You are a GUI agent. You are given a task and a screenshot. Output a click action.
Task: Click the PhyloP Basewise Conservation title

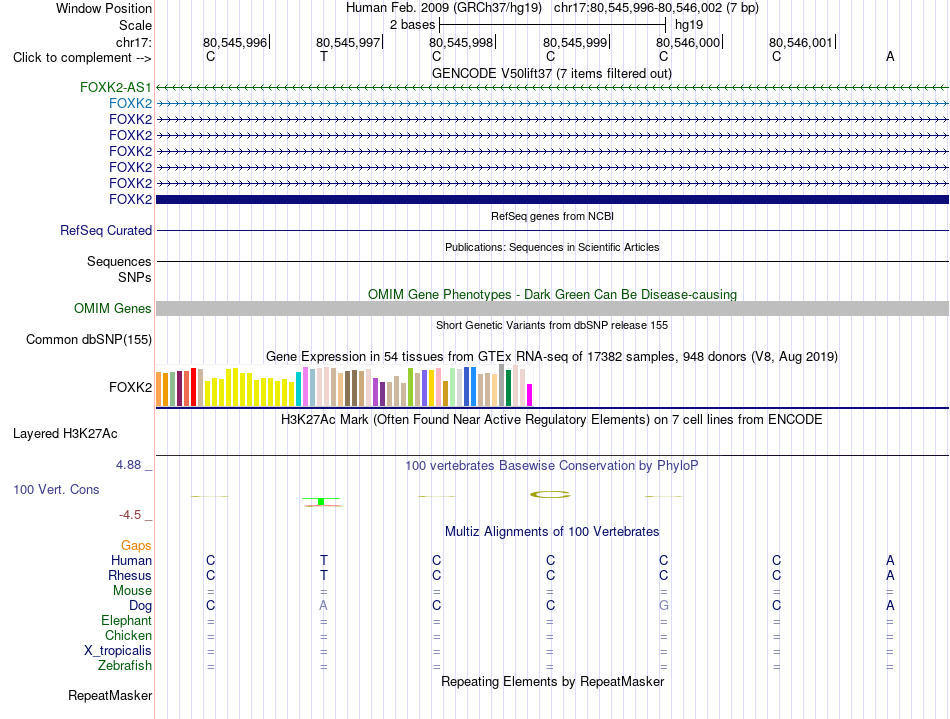pyautogui.click(x=552, y=466)
